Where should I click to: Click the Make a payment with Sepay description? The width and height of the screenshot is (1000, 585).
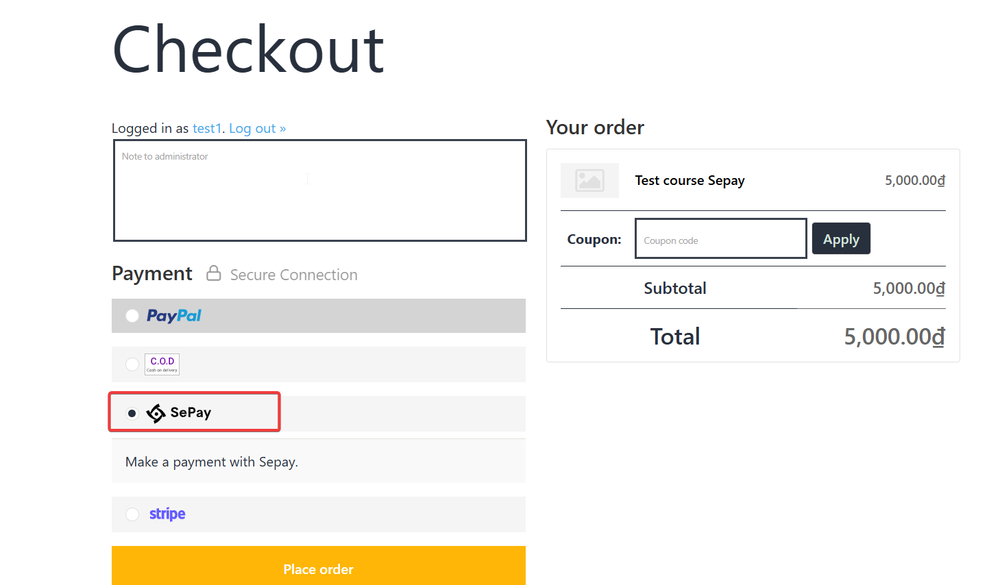[212, 462]
